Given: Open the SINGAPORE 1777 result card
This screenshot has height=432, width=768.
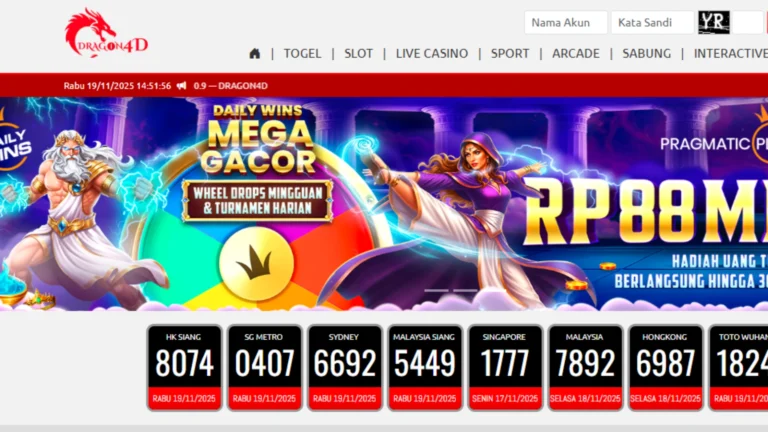Looking at the screenshot, I should click(x=505, y=368).
